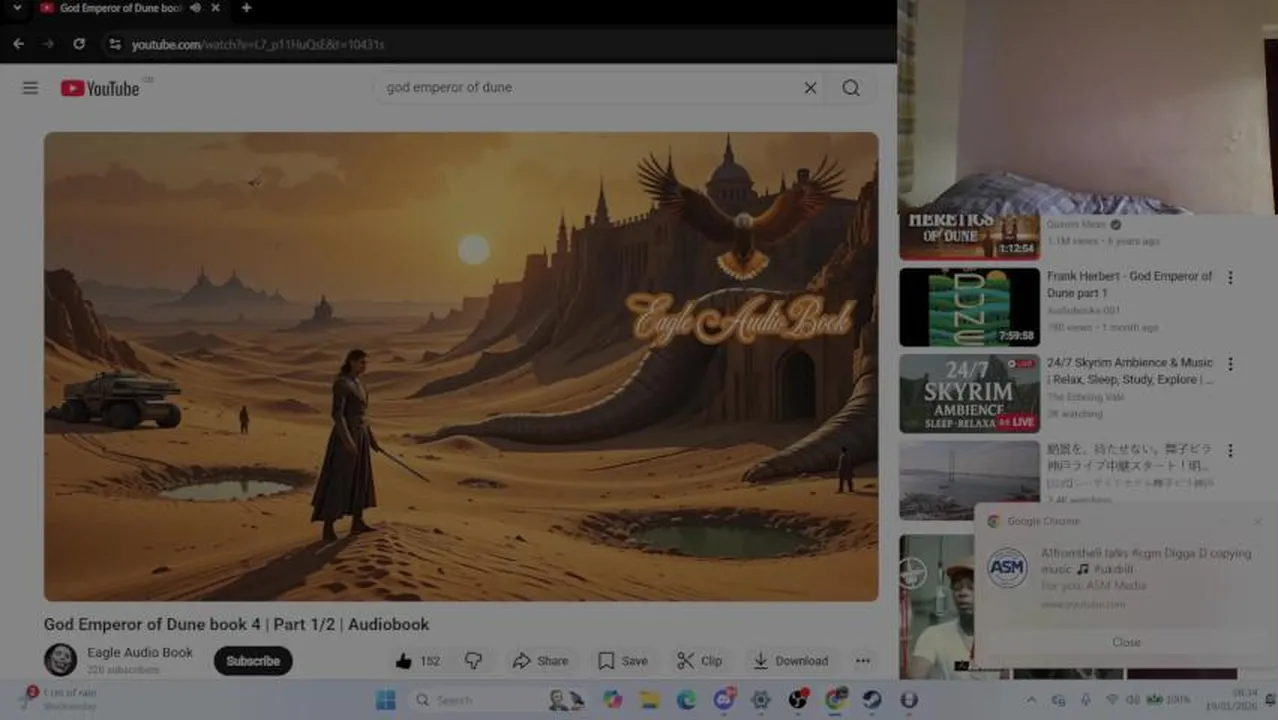Viewport: 1278px width, 720px height.
Task: Open Settings gear icon in taskbar
Action: click(761, 700)
